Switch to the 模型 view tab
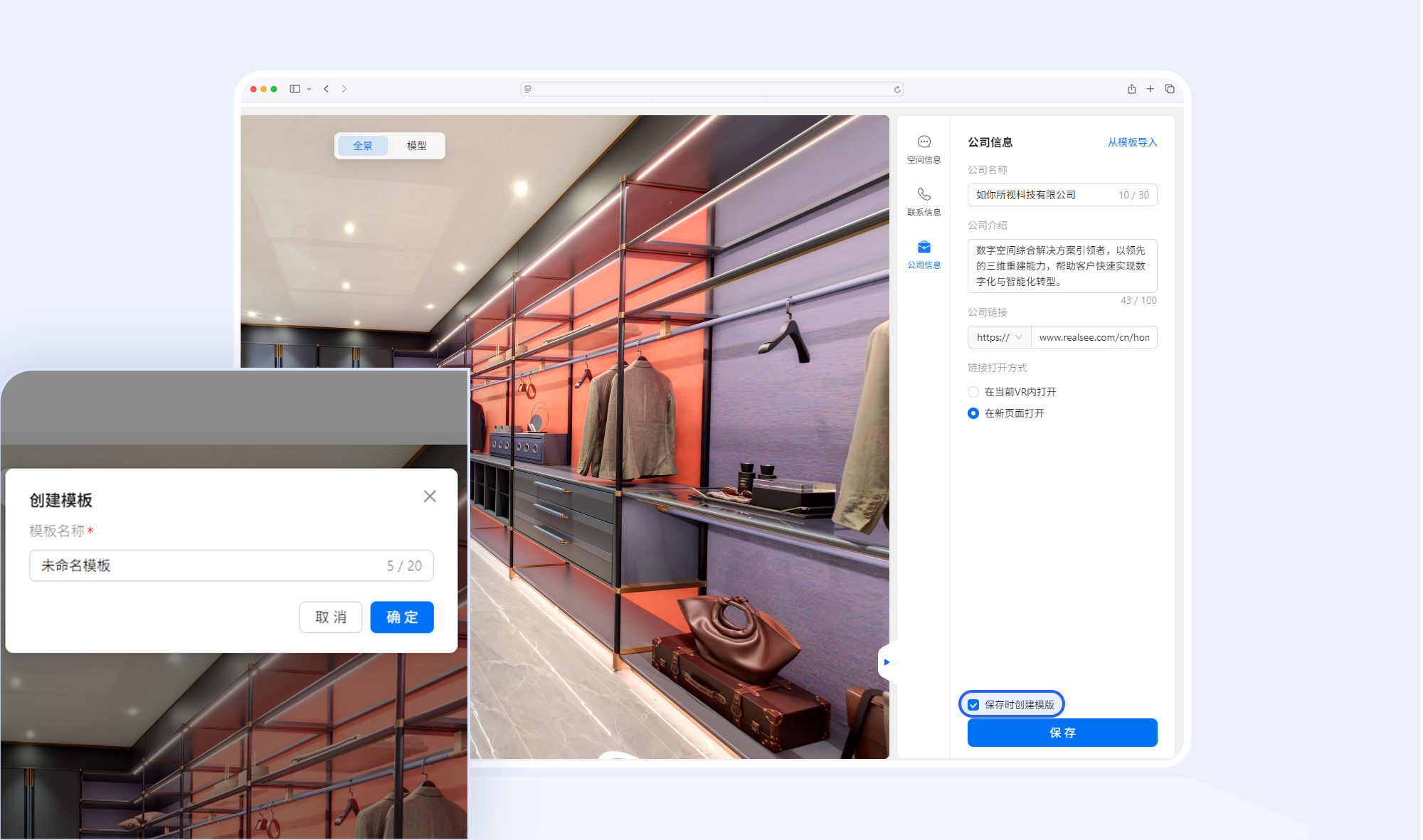 (x=416, y=146)
